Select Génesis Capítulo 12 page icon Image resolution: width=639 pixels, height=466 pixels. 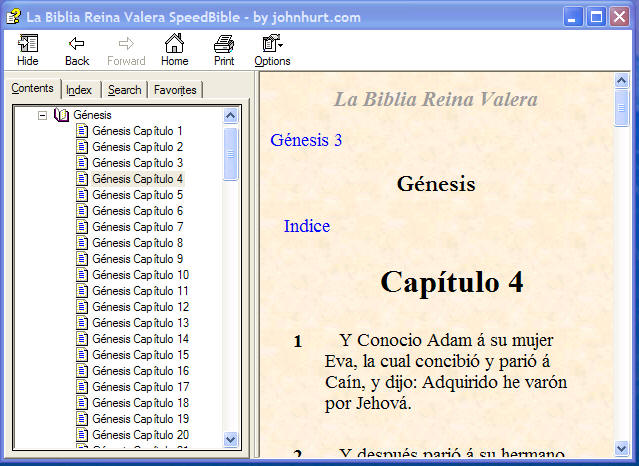82,307
